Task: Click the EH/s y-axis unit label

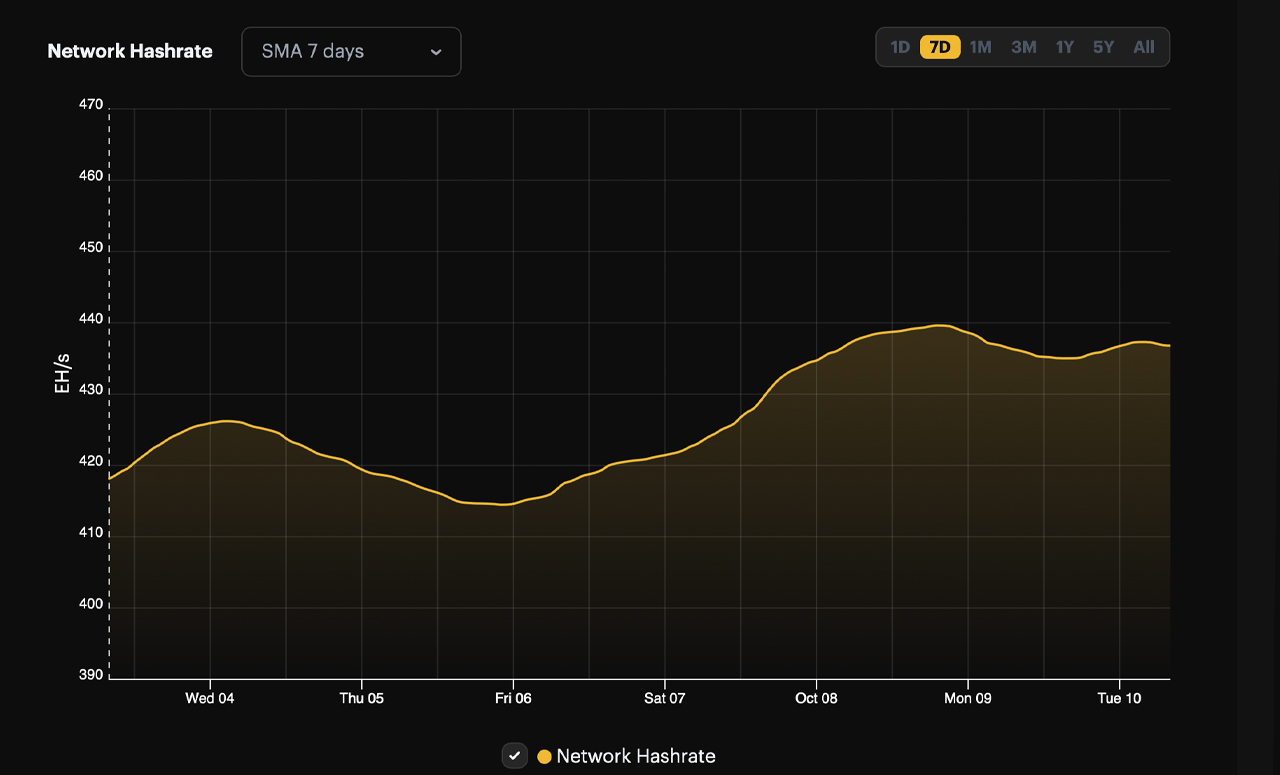Action: [x=63, y=371]
